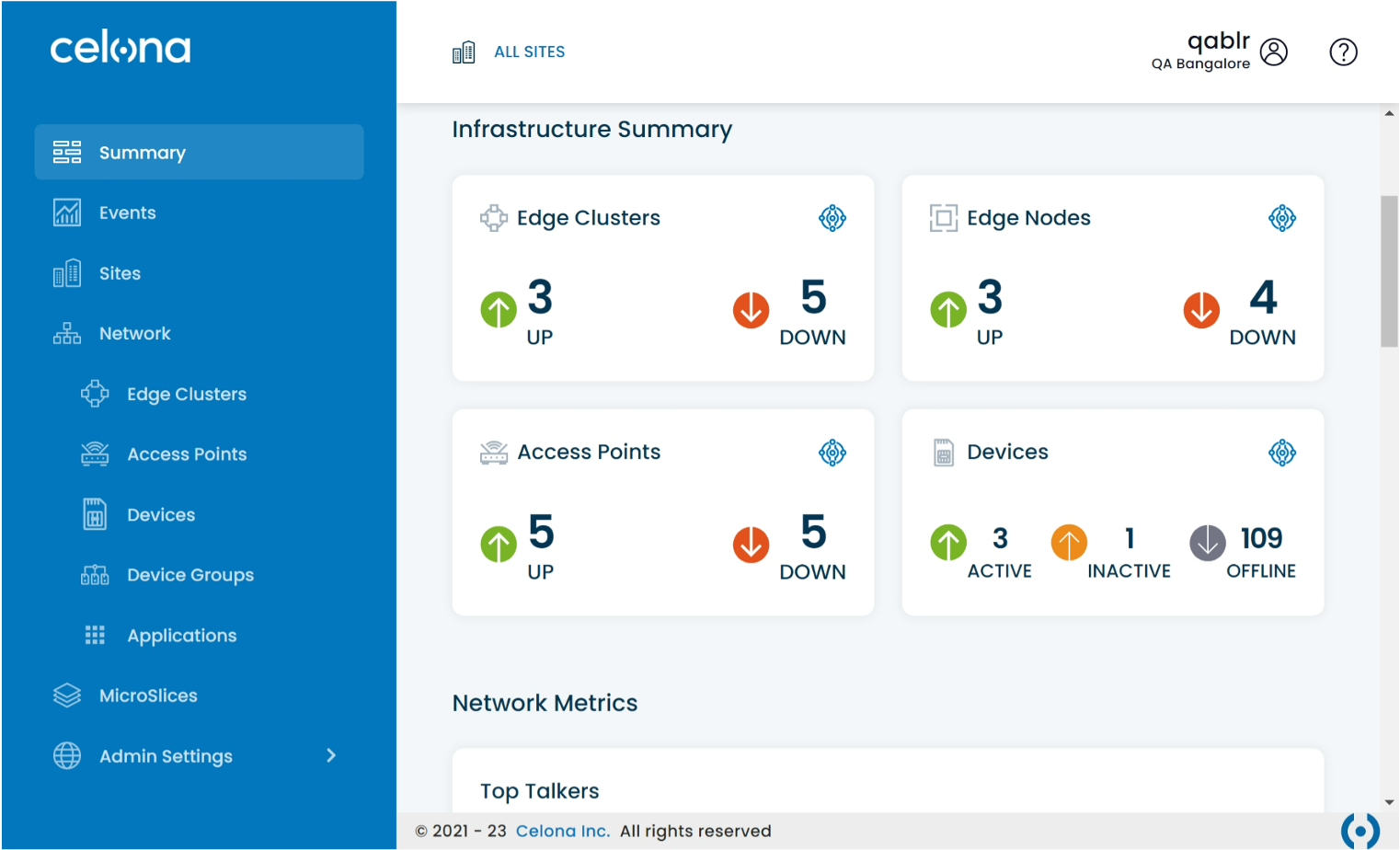Click the Edge Clusters gear icon in sidebar

(x=95, y=394)
